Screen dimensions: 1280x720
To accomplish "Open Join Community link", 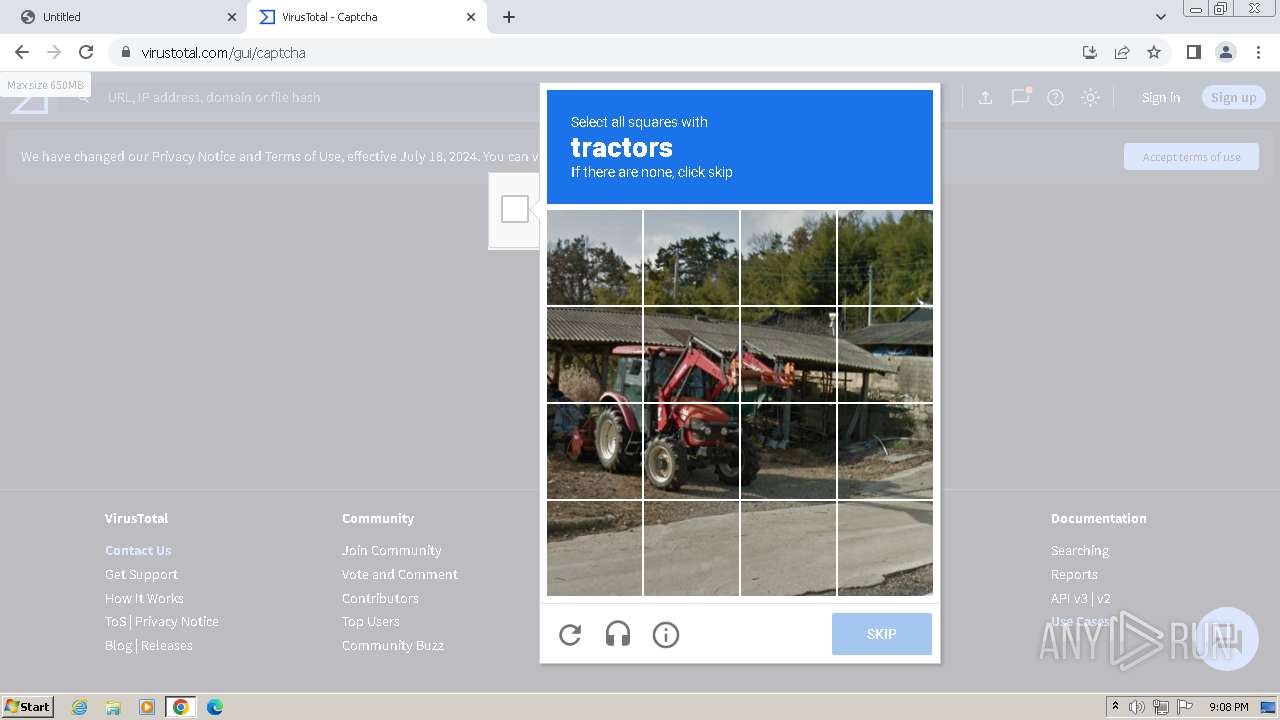I will point(391,550).
